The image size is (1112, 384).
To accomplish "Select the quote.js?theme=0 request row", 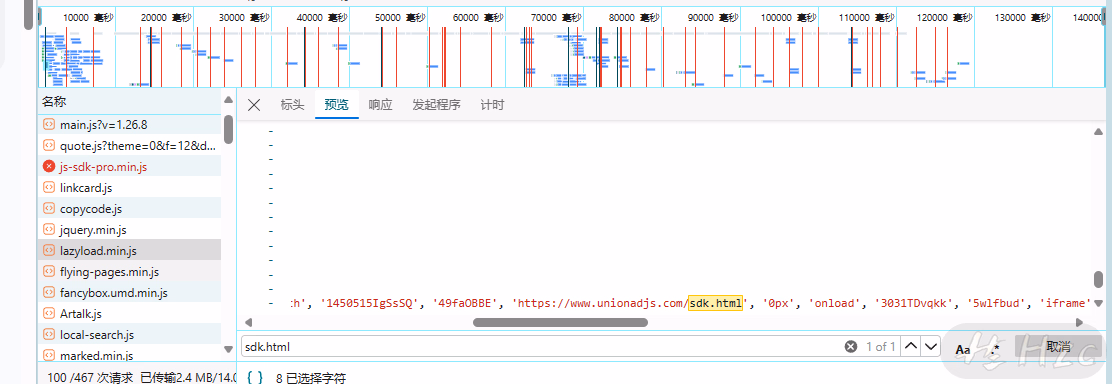I will (130, 146).
